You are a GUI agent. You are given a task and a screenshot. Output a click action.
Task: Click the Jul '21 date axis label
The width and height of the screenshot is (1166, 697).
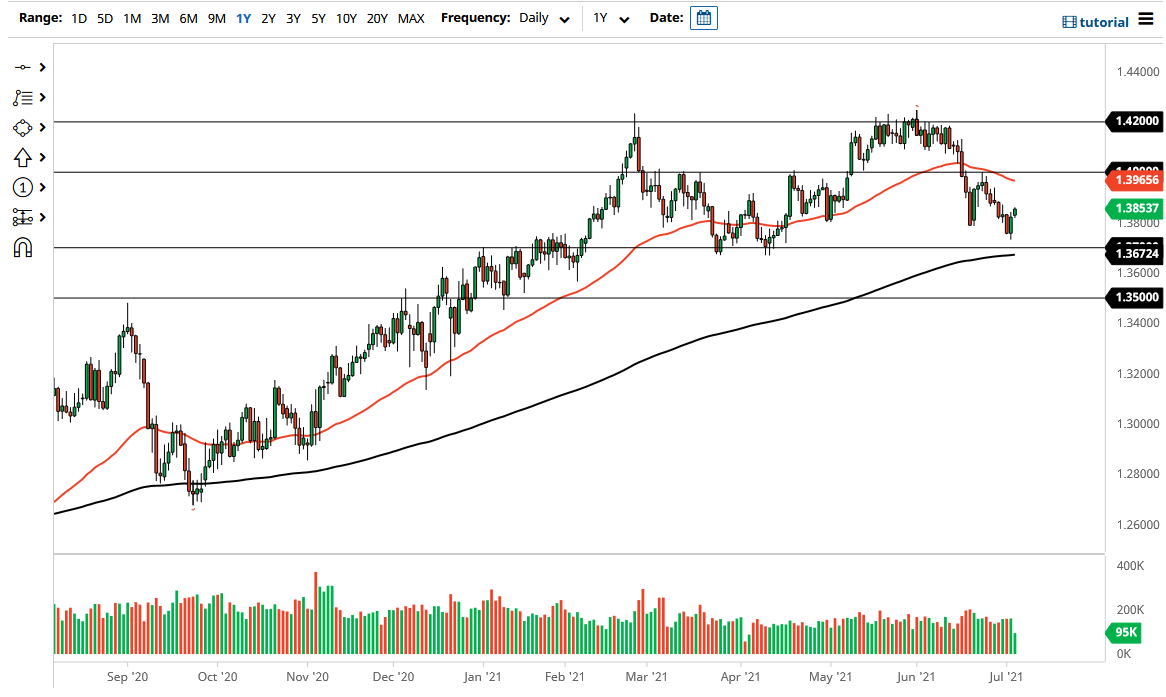click(1006, 677)
